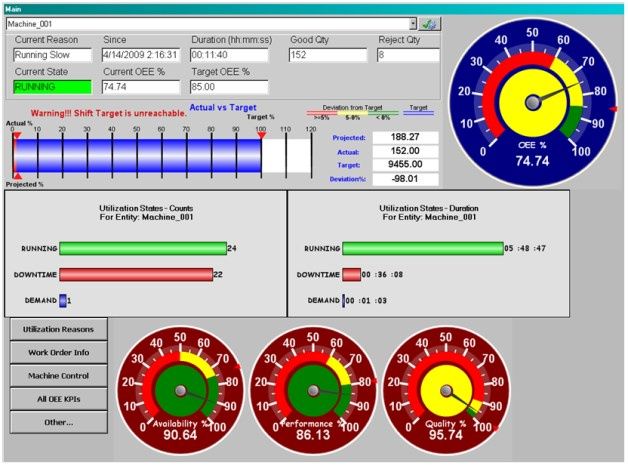Click the DOWNTIME duration value 00:36:08
This screenshot has height=466, width=628.
(382, 275)
